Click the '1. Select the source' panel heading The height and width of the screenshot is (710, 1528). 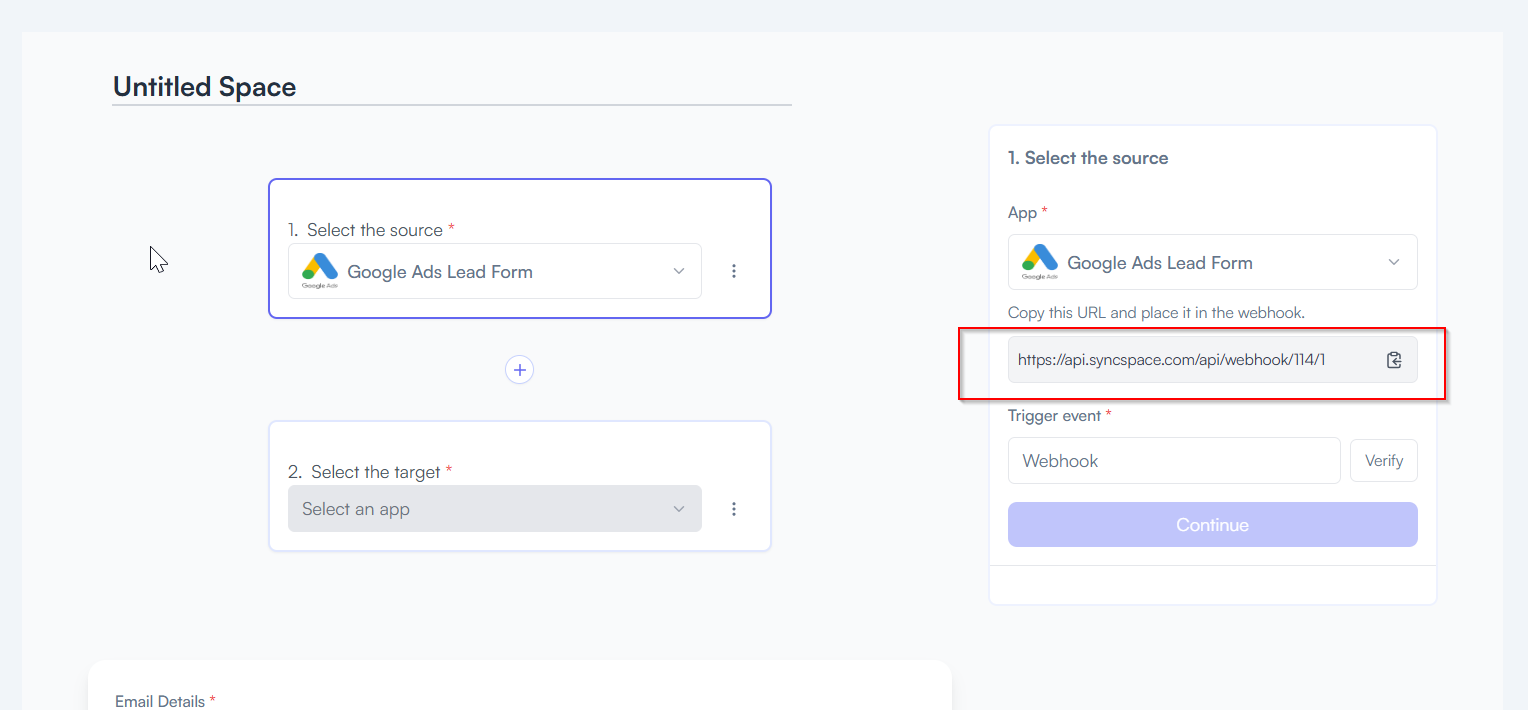(x=1088, y=158)
